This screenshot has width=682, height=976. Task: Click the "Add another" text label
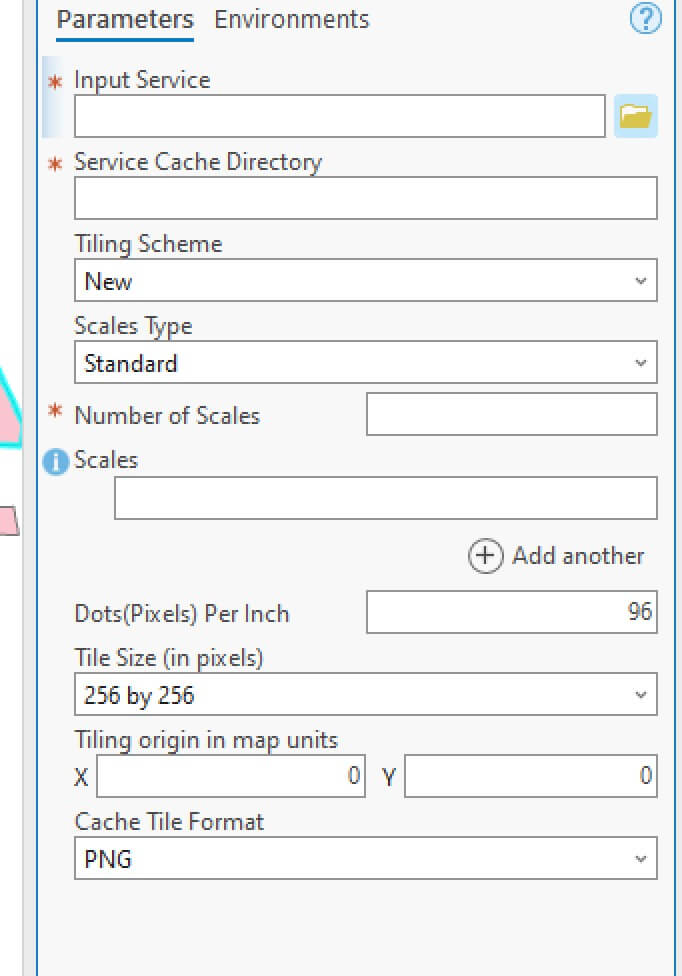[x=578, y=556]
